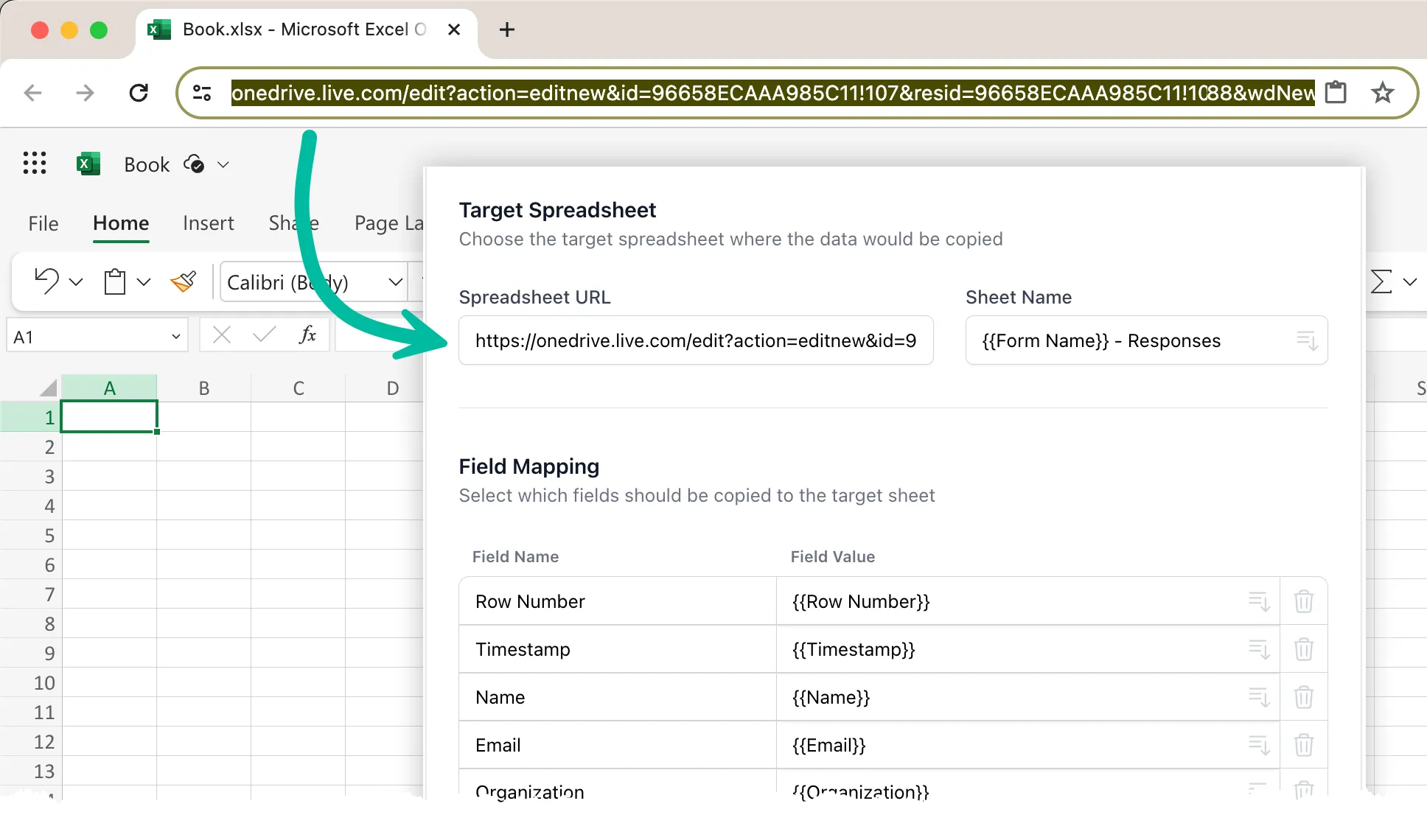The width and height of the screenshot is (1427, 840).
Task: Open the Paste options dropdown
Action: coord(144,281)
